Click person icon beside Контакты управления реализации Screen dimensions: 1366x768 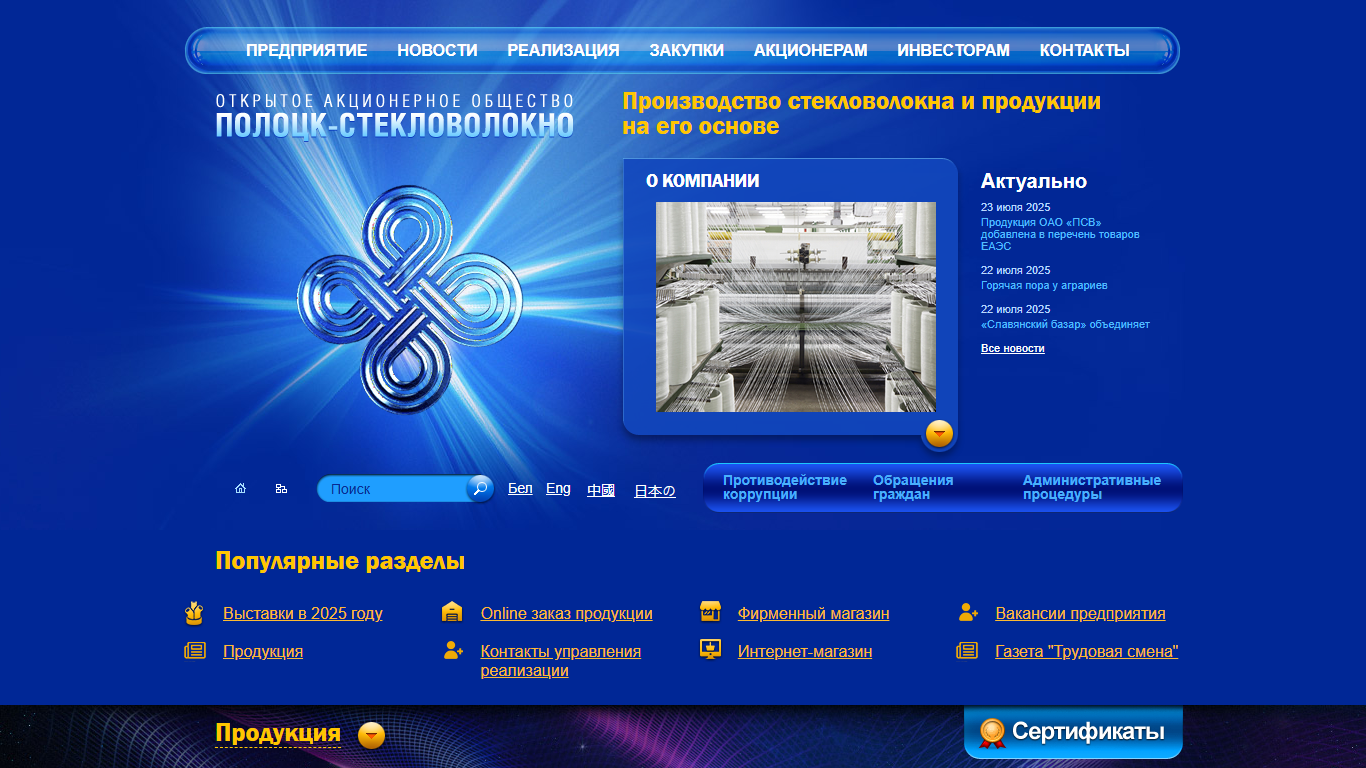pos(453,651)
